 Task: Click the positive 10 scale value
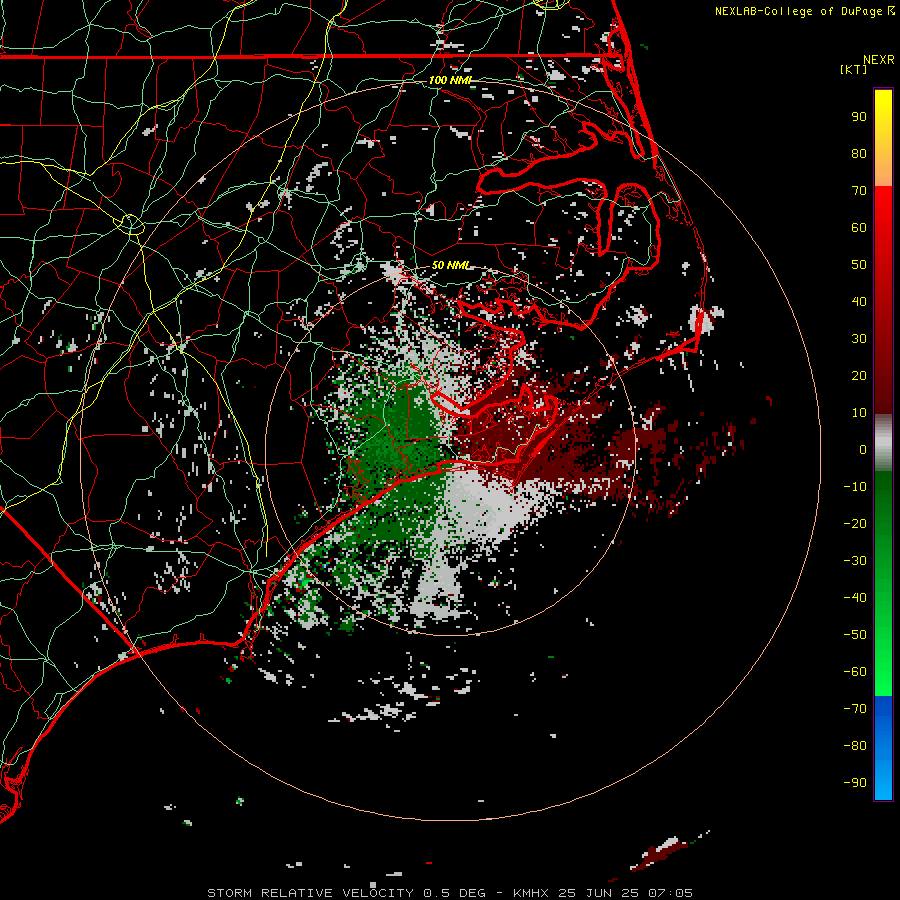point(859,413)
